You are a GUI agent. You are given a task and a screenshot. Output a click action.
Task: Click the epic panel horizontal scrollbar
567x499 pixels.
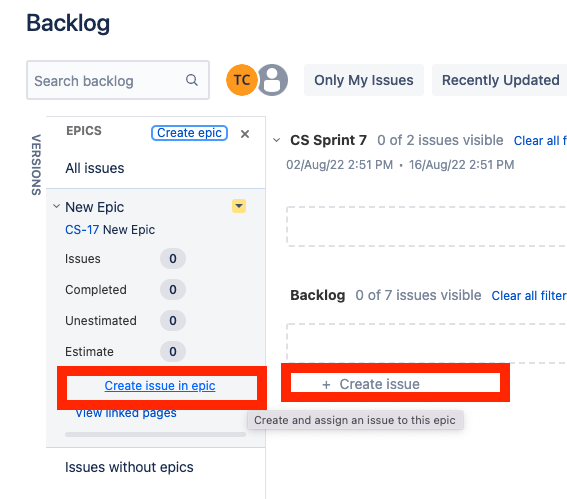pyautogui.click(x=155, y=434)
